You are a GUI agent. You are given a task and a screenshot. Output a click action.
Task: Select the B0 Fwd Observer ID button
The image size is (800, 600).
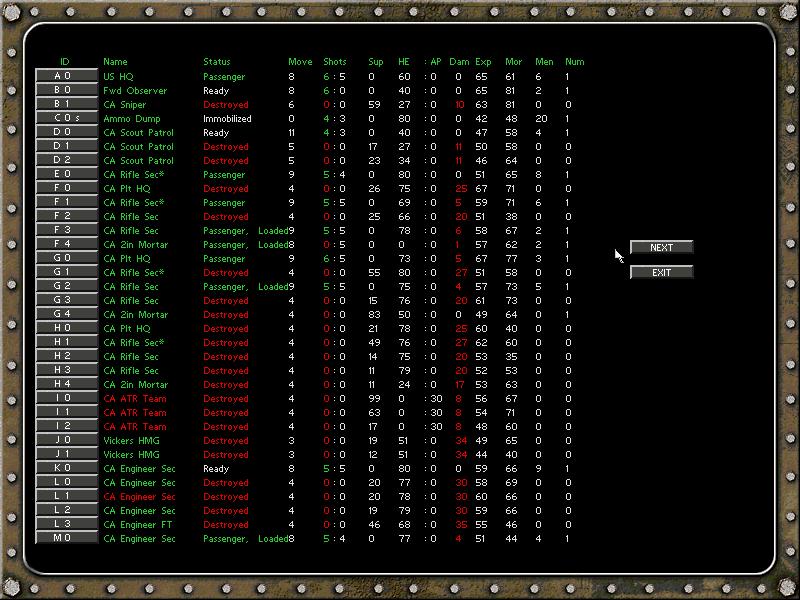pos(66,90)
